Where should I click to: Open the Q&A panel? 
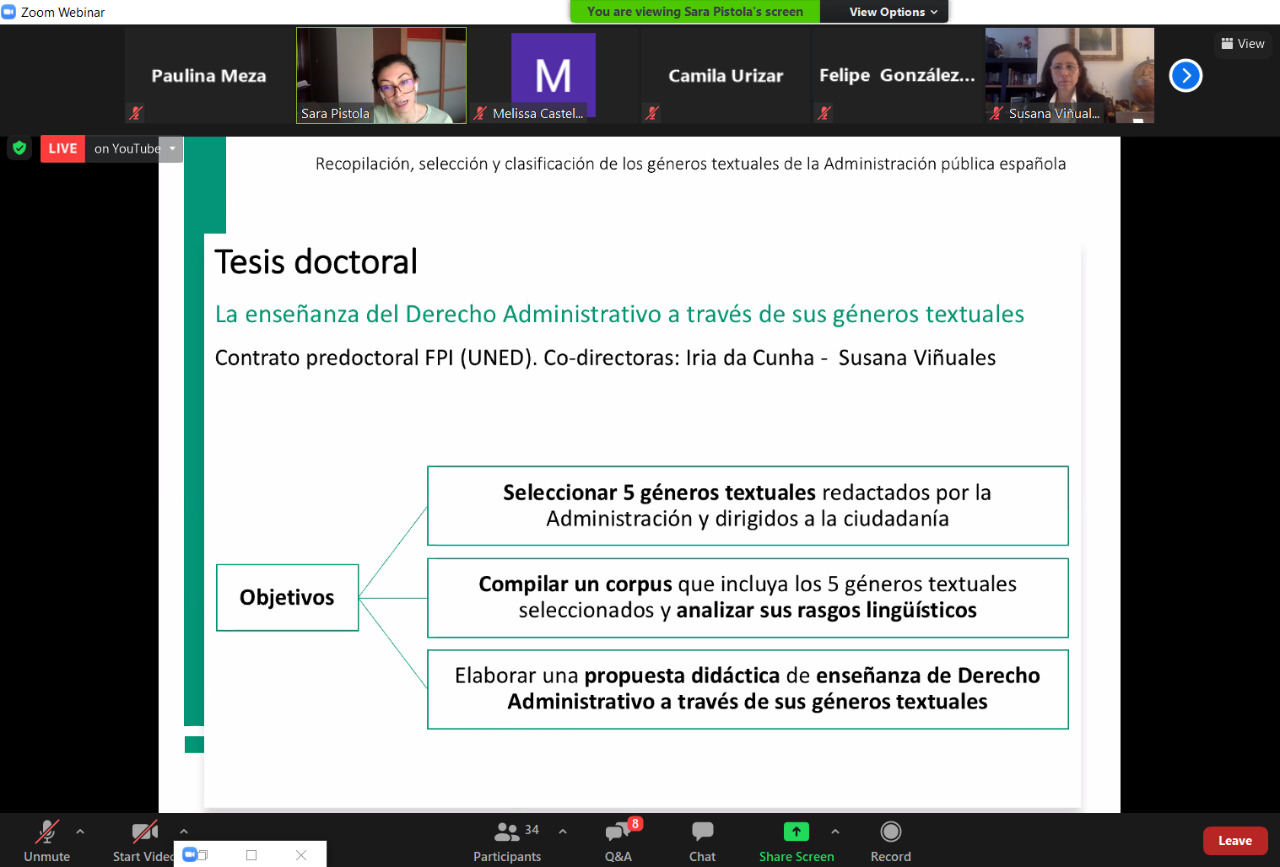coord(618,832)
